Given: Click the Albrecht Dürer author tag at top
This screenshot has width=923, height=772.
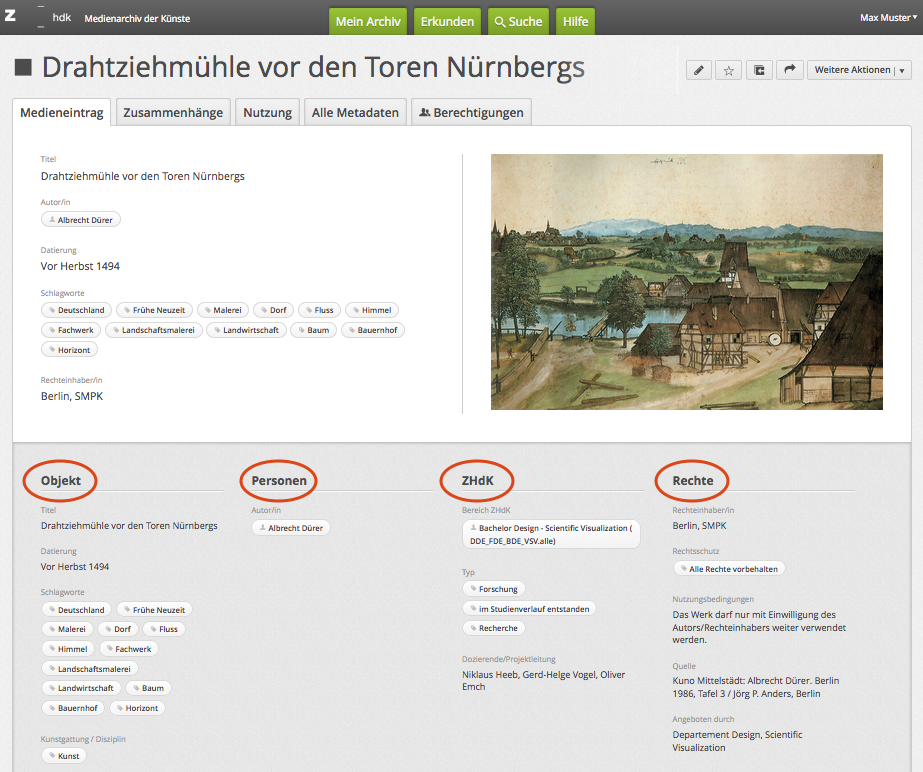Looking at the screenshot, I should pos(81,220).
